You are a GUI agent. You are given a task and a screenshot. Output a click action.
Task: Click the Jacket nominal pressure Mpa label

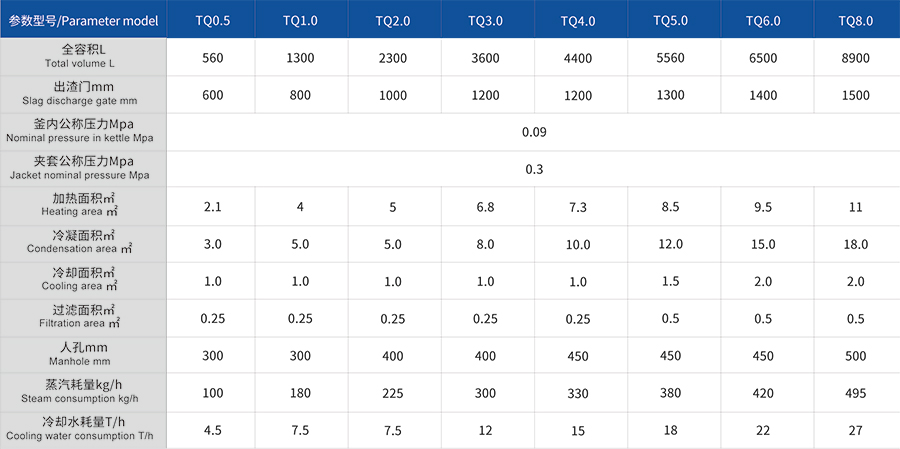point(83,168)
